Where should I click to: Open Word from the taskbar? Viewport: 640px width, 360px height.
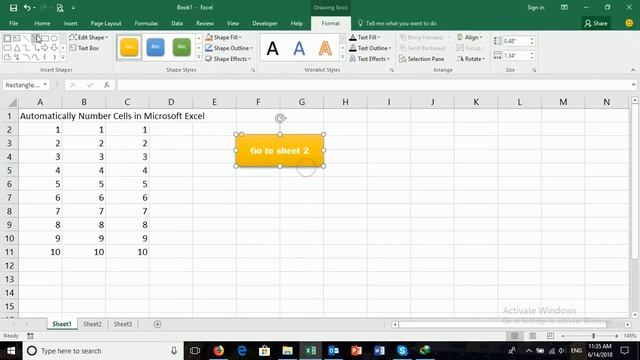tap(379, 351)
